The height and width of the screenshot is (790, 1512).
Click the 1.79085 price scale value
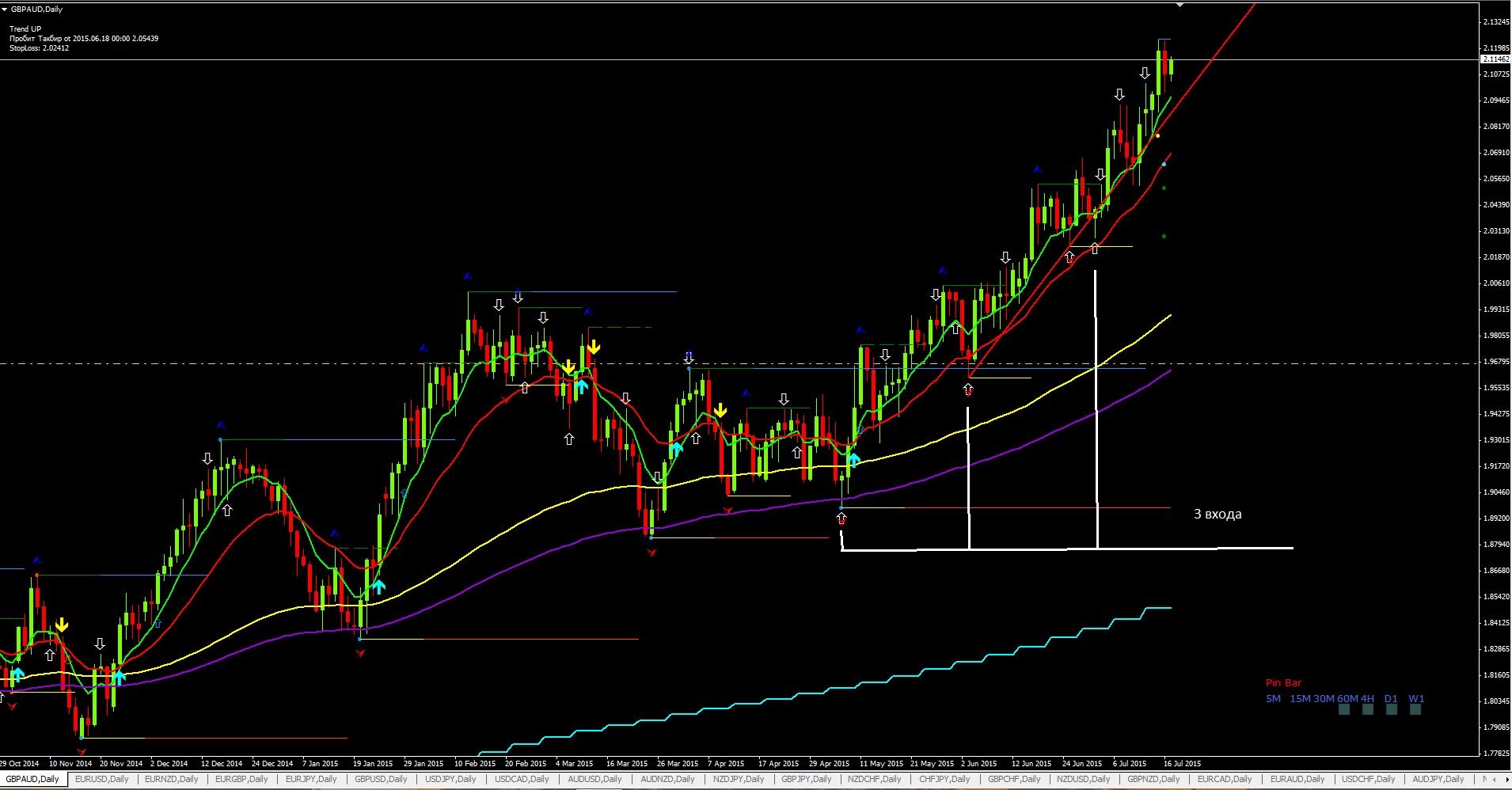[x=1495, y=727]
